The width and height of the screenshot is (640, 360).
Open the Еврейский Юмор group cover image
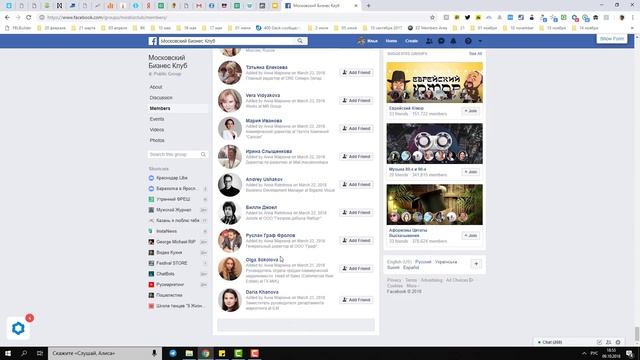[x=434, y=82]
